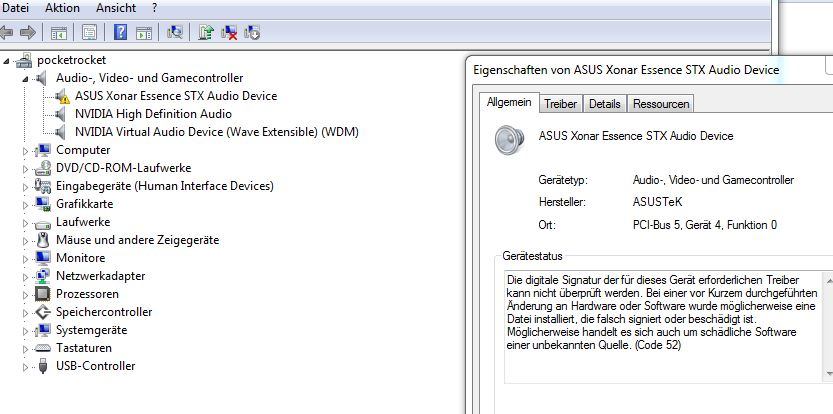This screenshot has width=833, height=414.
Task: Click the Gerätestatus scrollbar up arrow
Action: (828, 280)
